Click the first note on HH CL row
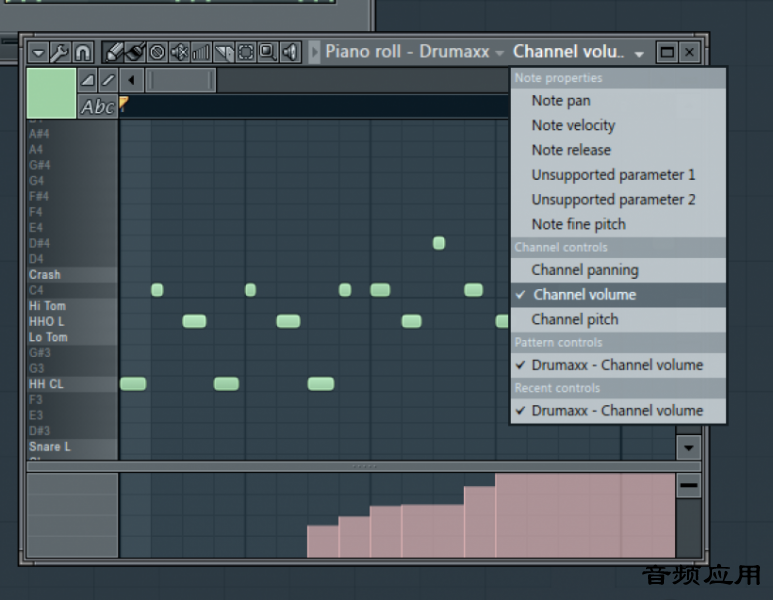The image size is (773, 600). (x=133, y=384)
